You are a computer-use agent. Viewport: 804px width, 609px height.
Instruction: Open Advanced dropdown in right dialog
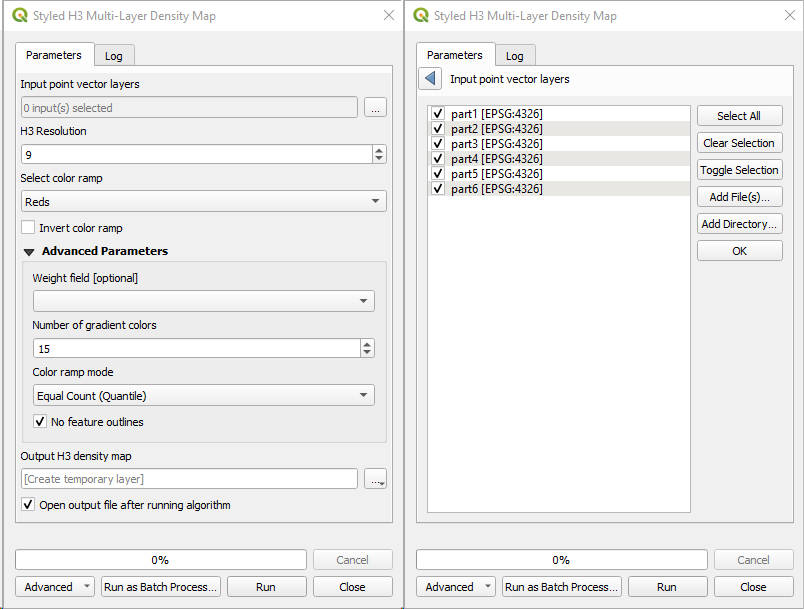point(456,586)
